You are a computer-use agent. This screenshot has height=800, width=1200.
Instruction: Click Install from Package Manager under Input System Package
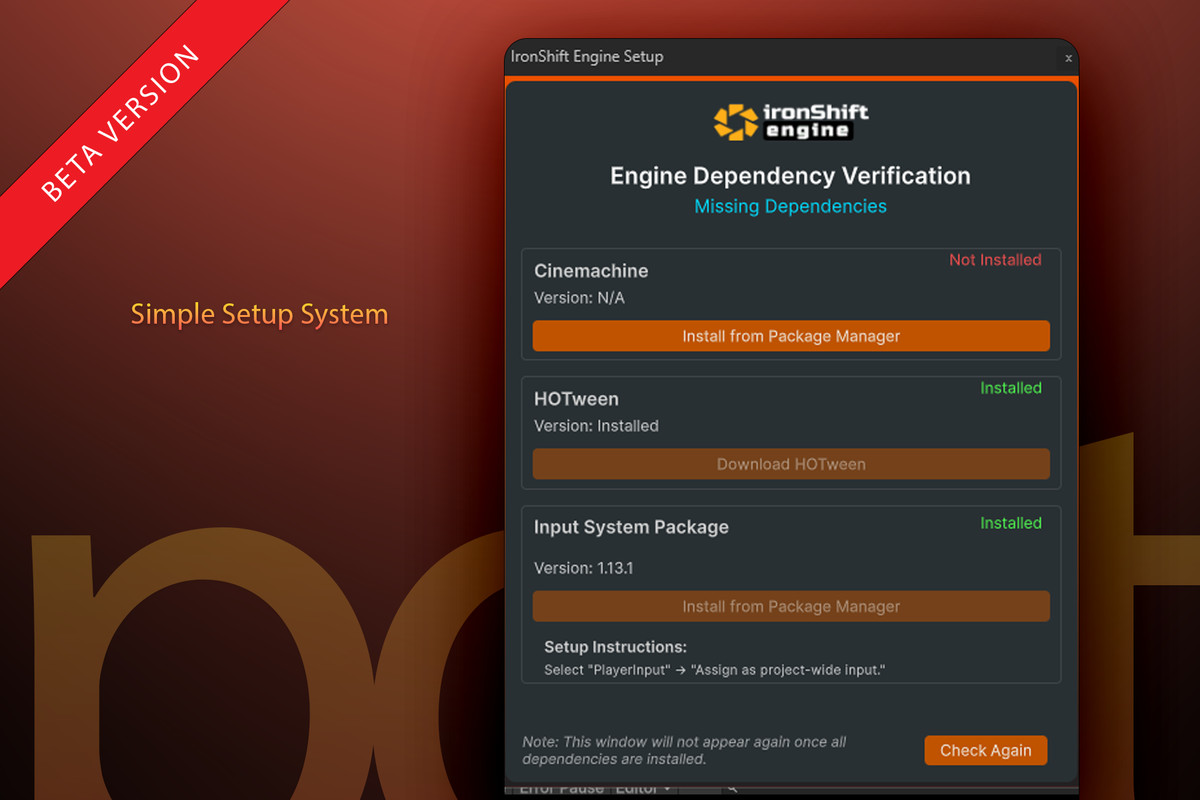click(x=791, y=606)
